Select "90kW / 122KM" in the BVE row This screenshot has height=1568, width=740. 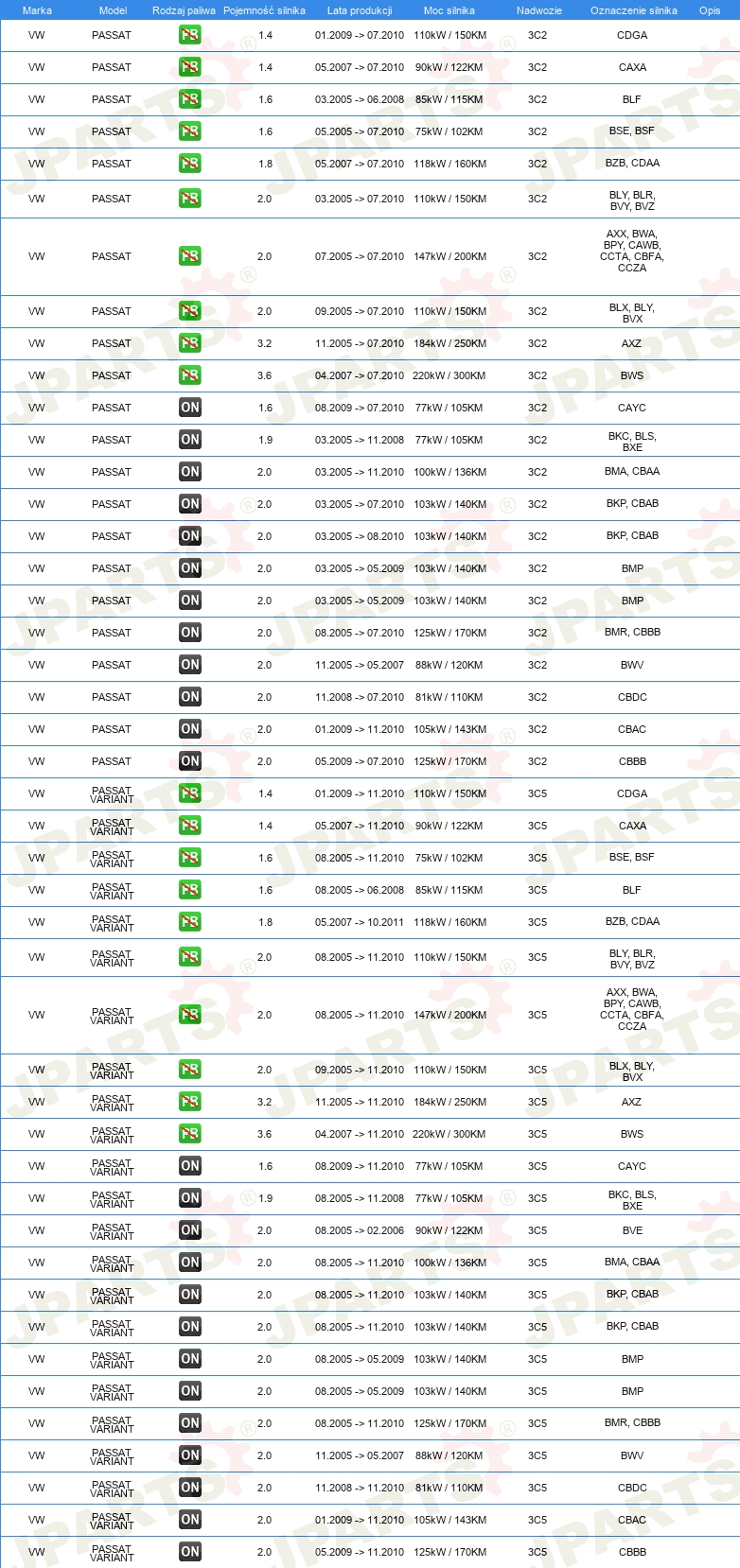(449, 1230)
